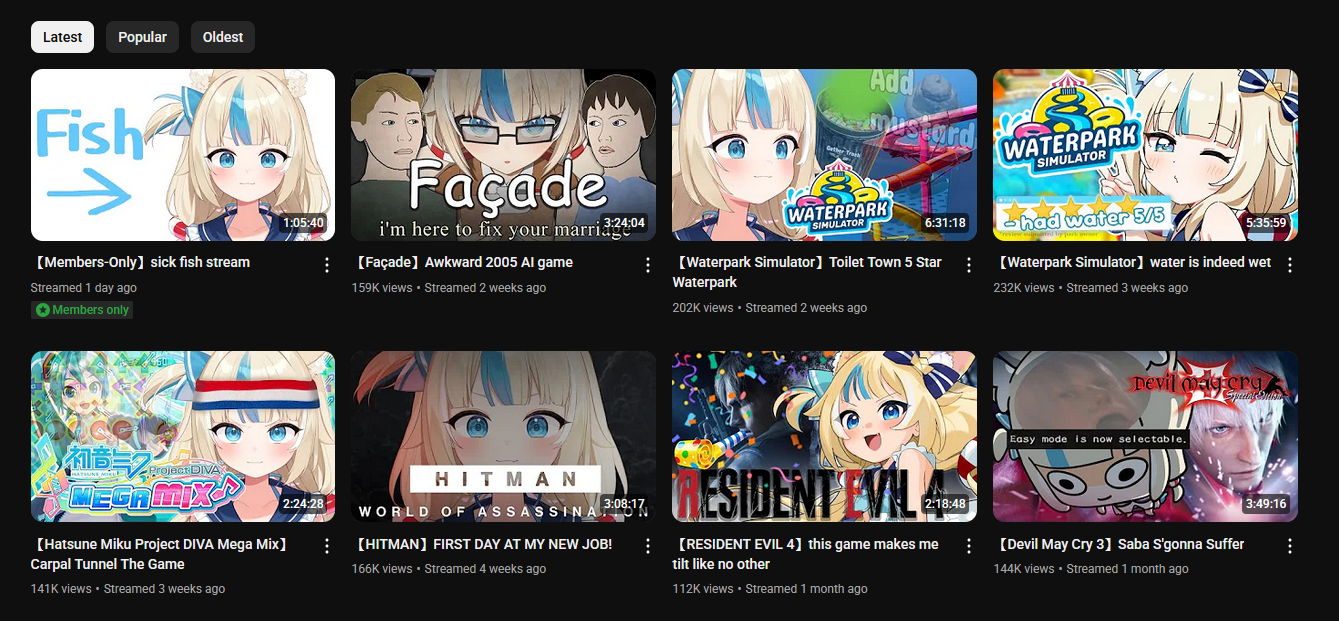Open three-dot menu for Devil May Cry 3

tap(1290, 546)
